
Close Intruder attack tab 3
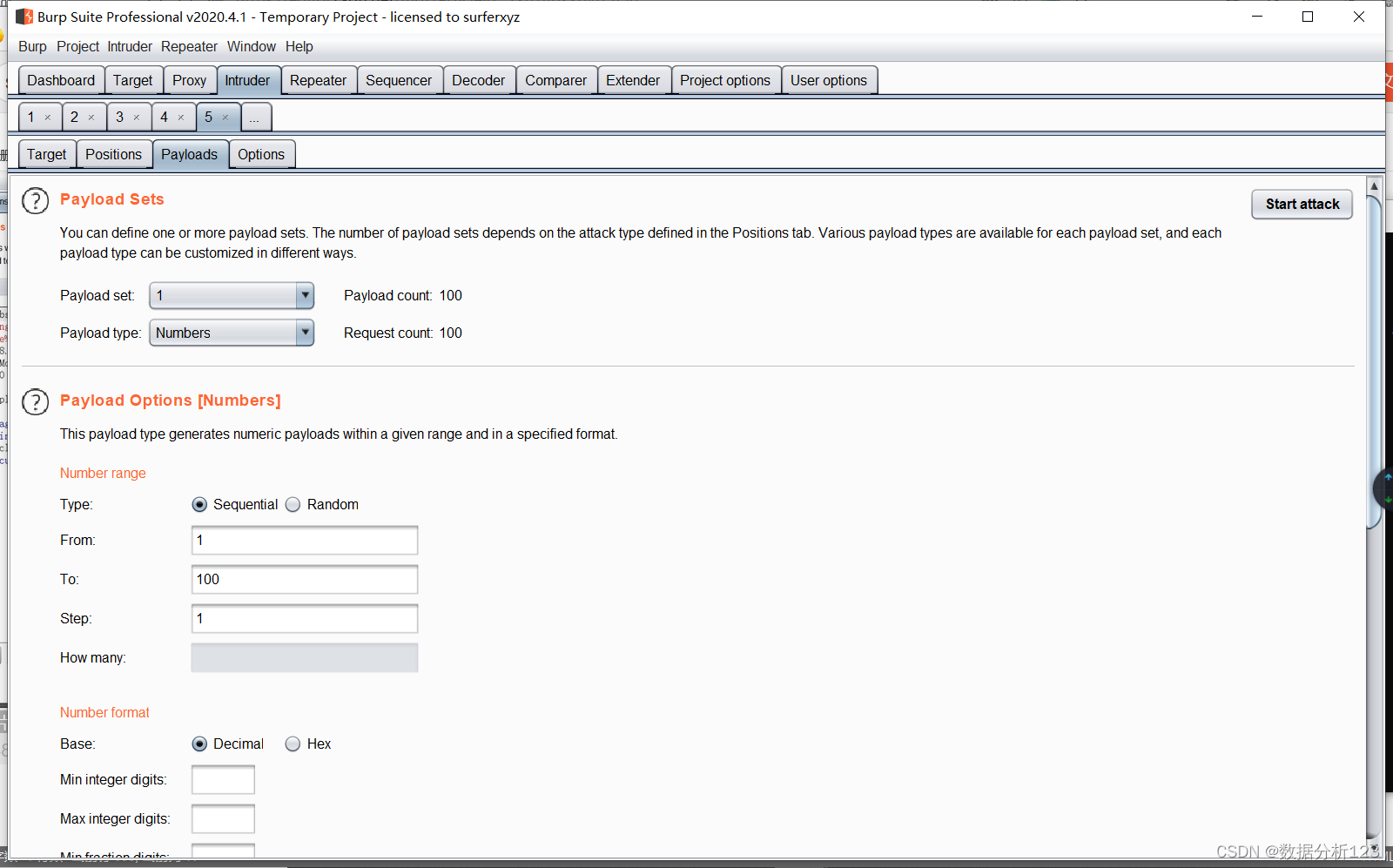coord(137,118)
